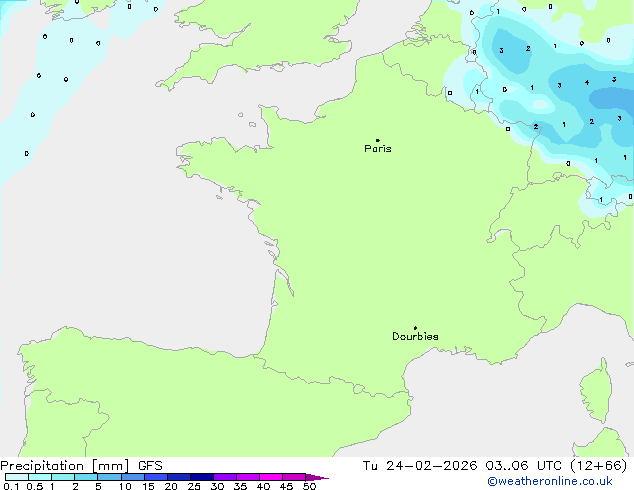This screenshot has height=490, width=634.
Task: Pick legend swatch between 25 and 30
Action: (x=202, y=477)
